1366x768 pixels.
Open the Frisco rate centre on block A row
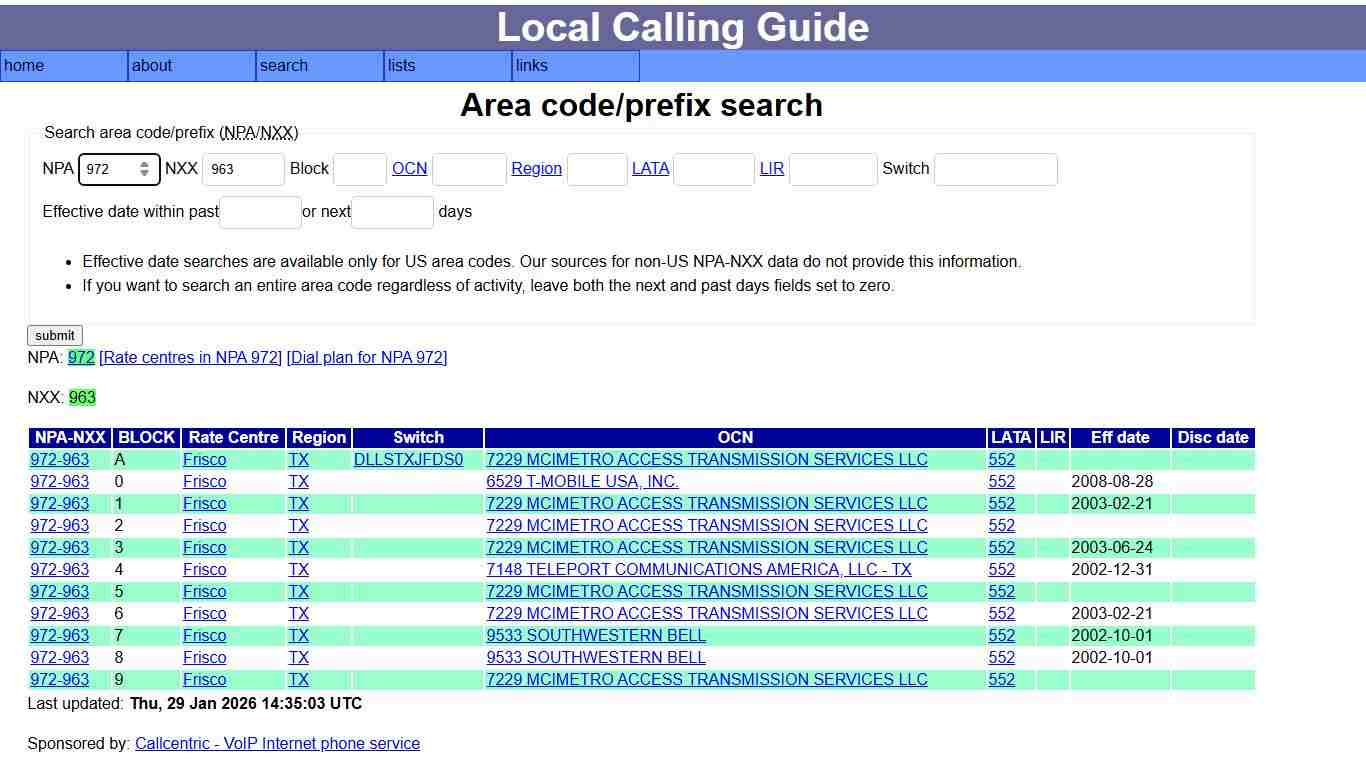pyautogui.click(x=204, y=459)
